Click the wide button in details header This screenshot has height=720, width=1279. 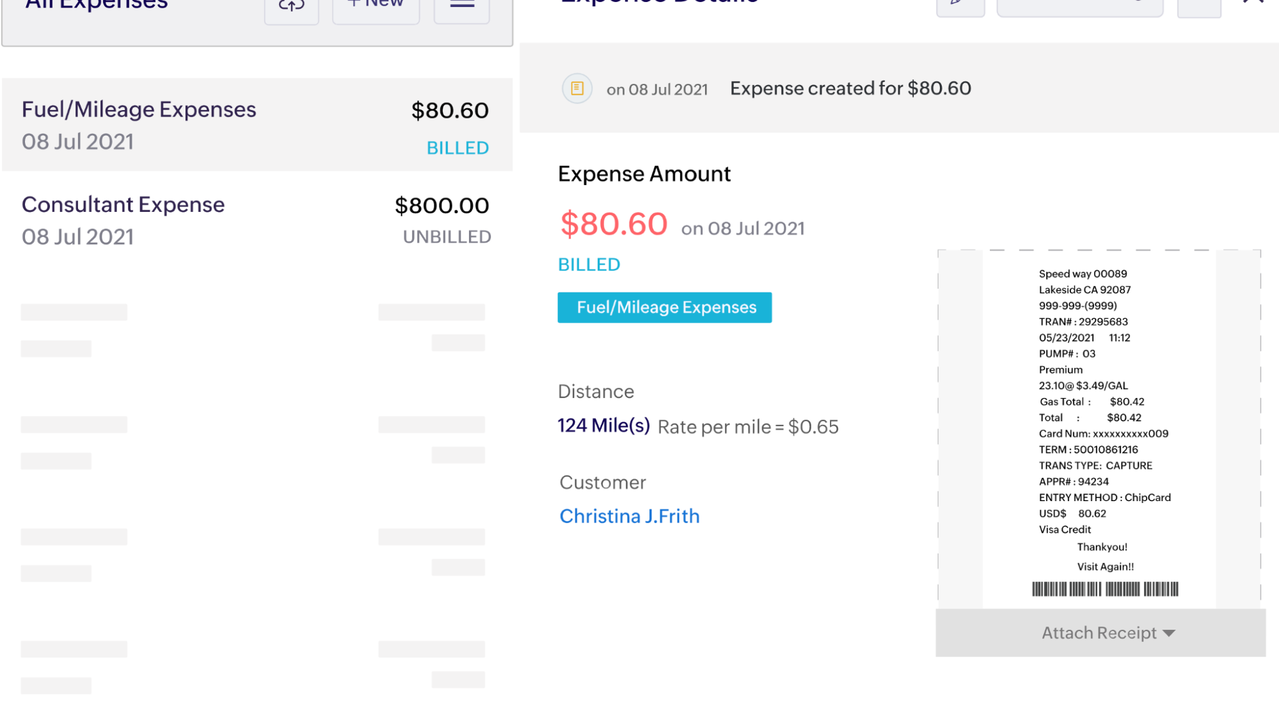click(x=1080, y=6)
